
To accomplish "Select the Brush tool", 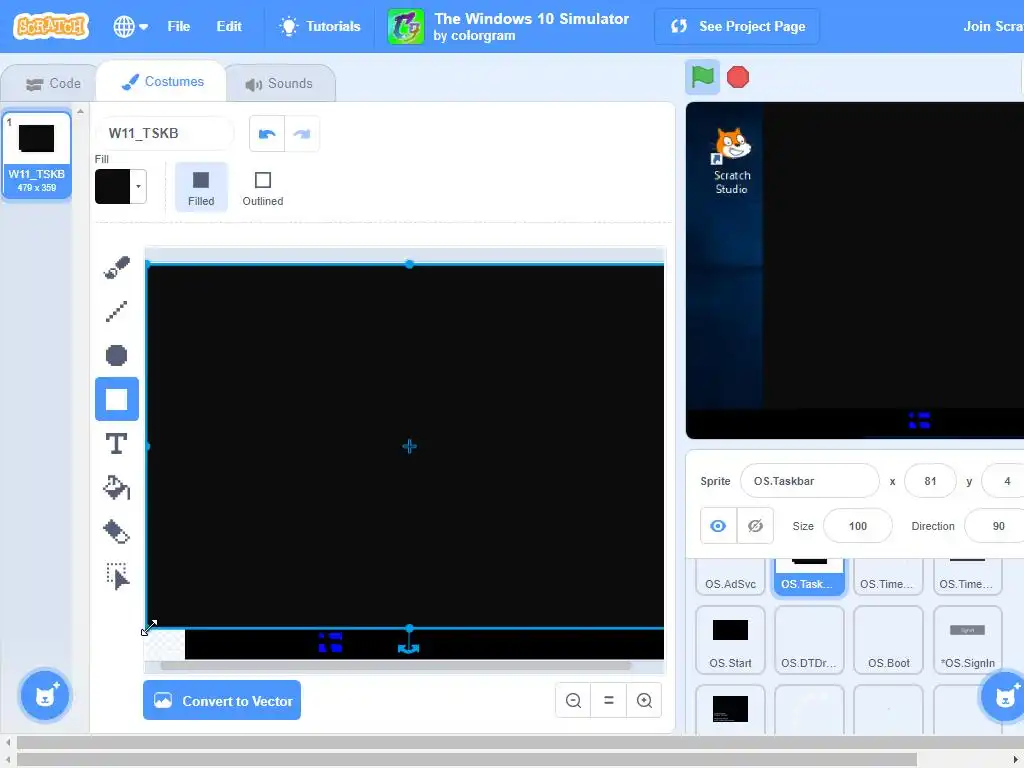I will [x=117, y=267].
